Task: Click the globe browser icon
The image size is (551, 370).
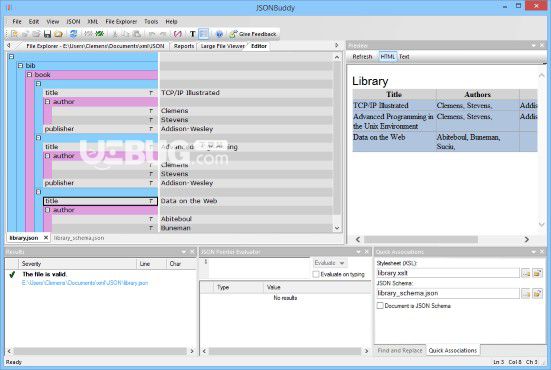Action: (x=219, y=34)
